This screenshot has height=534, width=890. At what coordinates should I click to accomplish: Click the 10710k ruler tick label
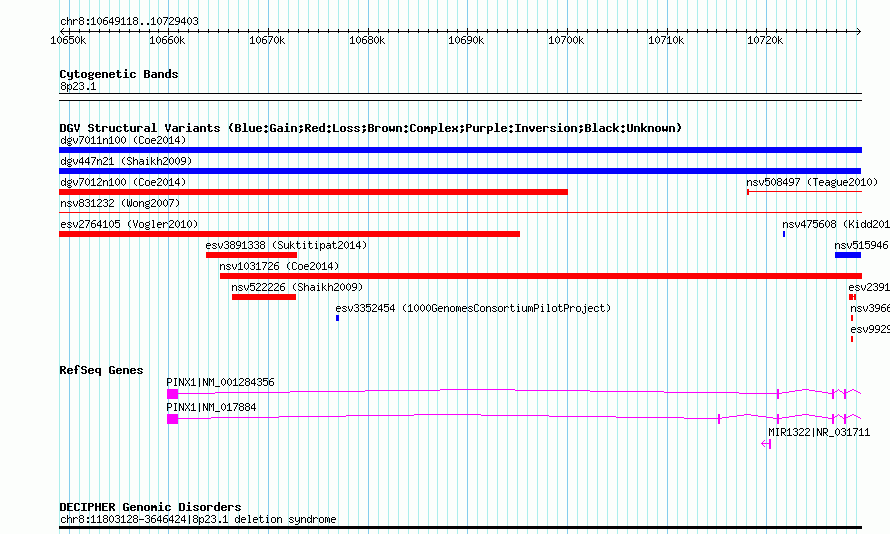coord(666,40)
